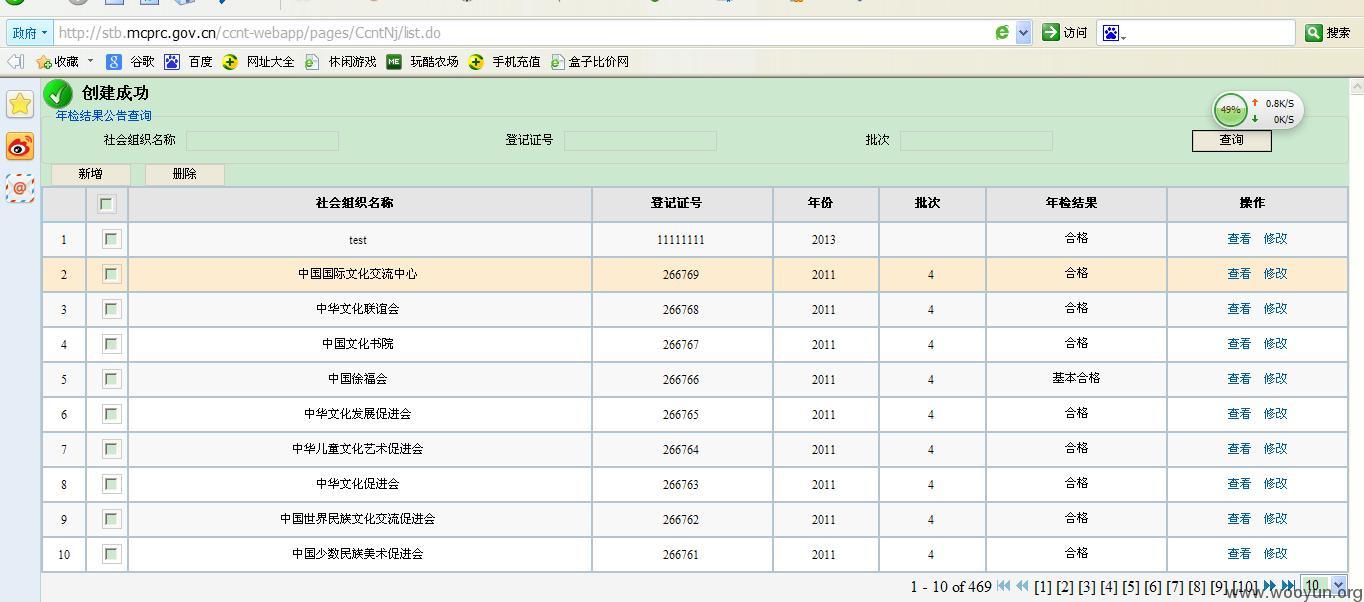The image size is (1364, 602).
Task: Open the 盒子比价网 bookmark
Action: click(590, 62)
